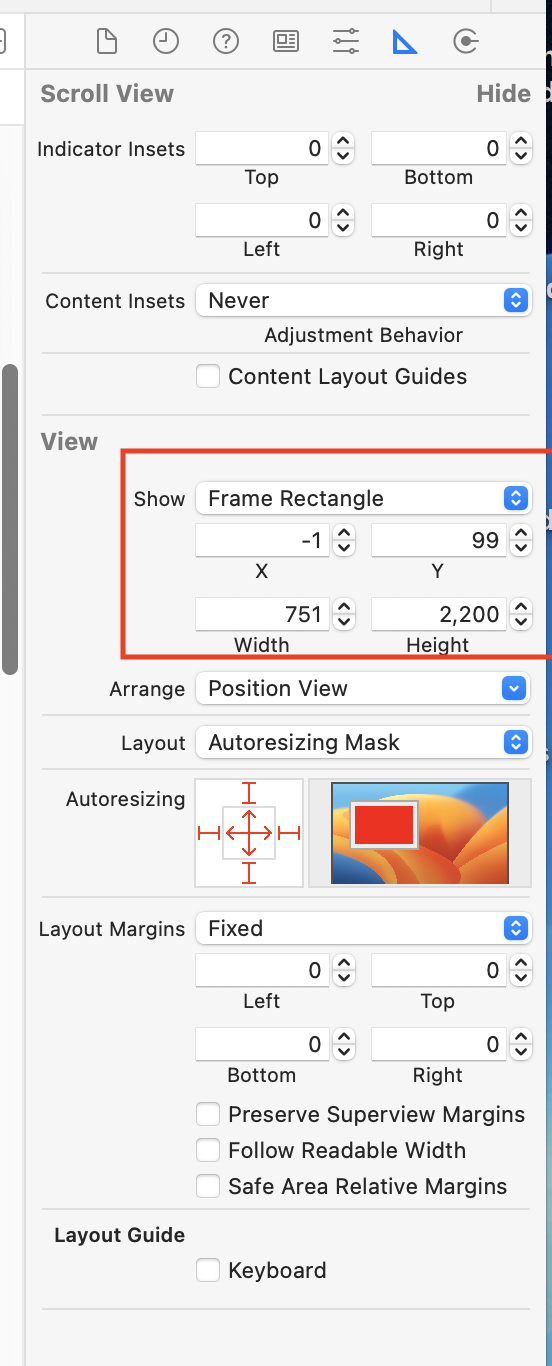Enable the Keyboard layout guide checkbox
The image size is (552, 1366).
coord(208,1271)
